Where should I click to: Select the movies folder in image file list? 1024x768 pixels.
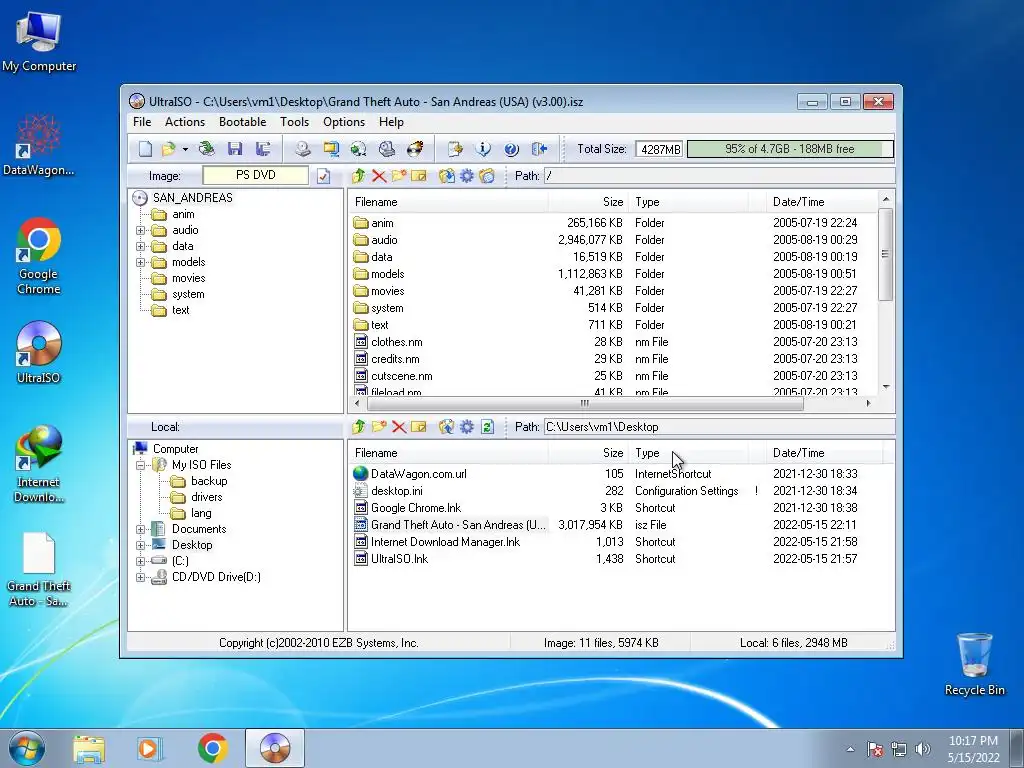point(387,291)
